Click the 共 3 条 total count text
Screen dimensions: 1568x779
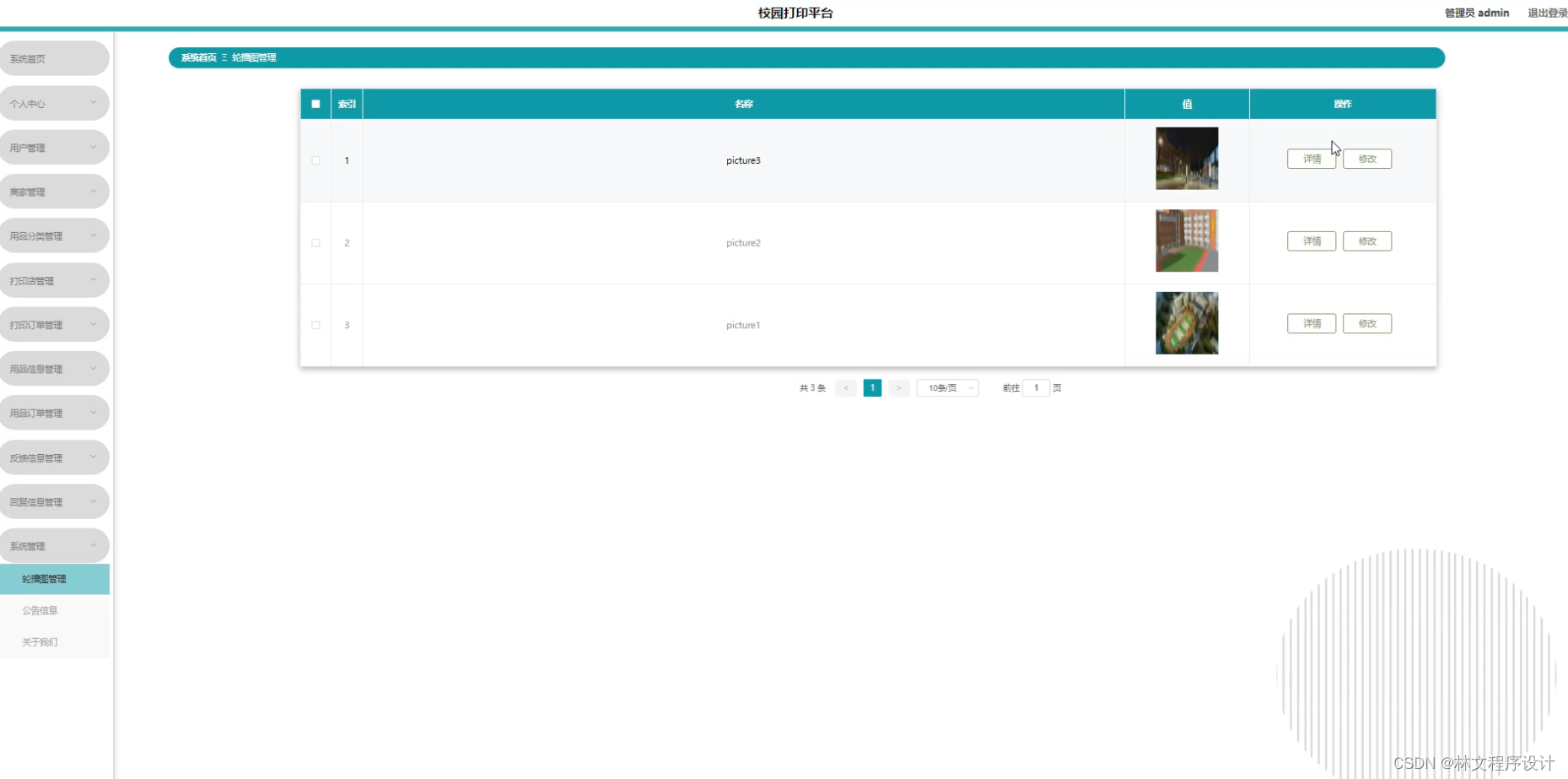[812, 388]
